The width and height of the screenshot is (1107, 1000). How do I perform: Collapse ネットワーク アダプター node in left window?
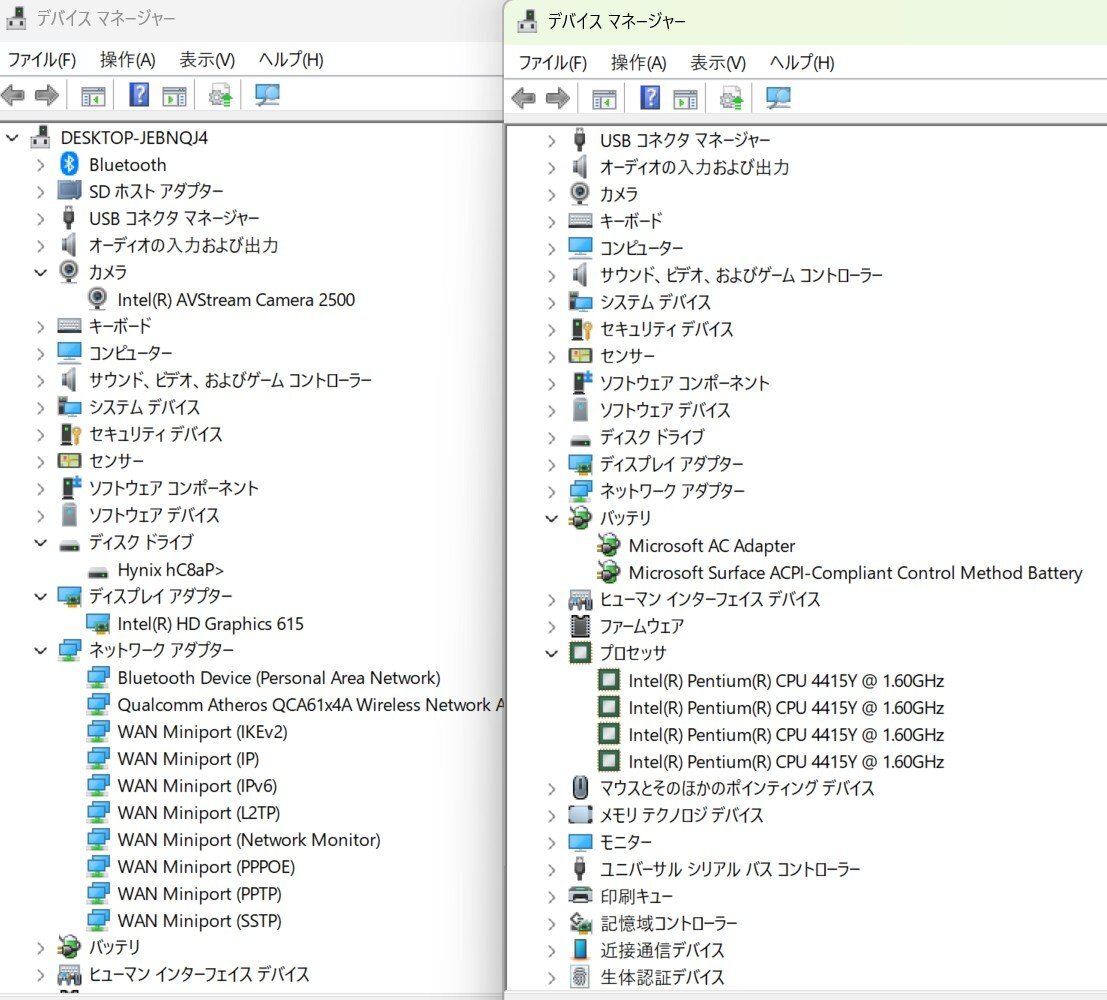point(40,650)
